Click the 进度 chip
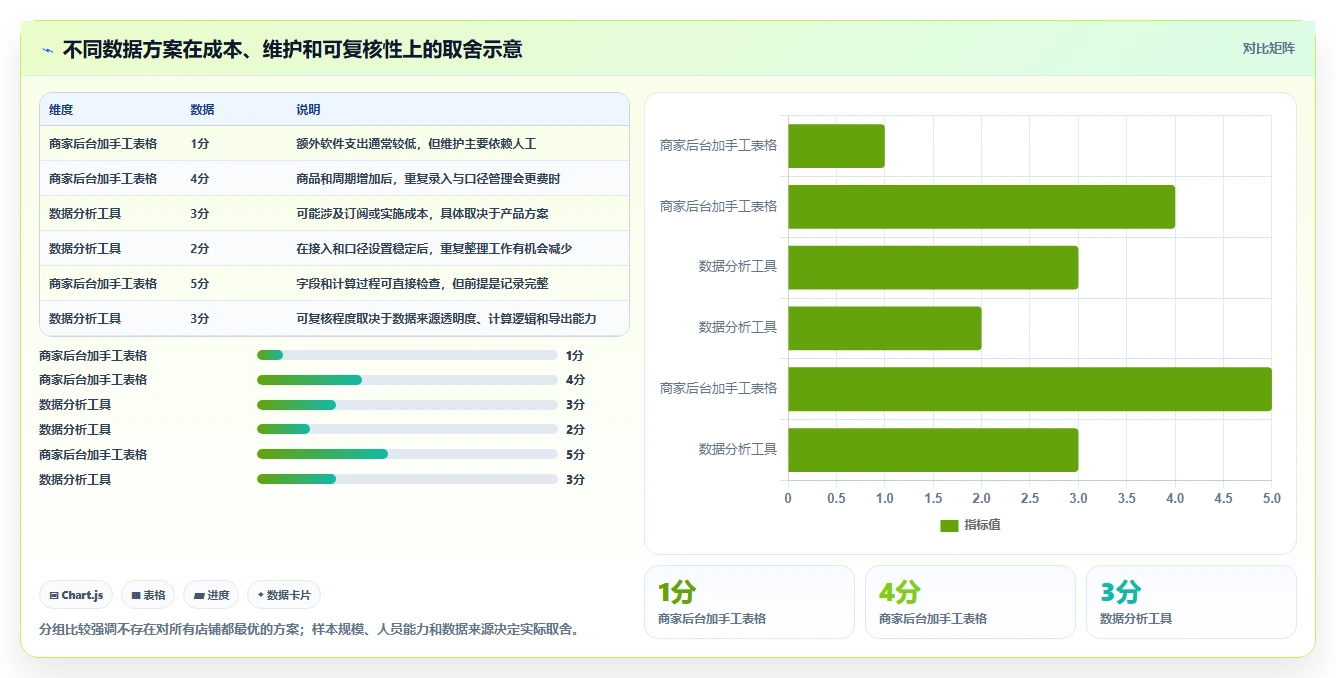Image resolution: width=1336 pixels, height=678 pixels. pos(211,595)
